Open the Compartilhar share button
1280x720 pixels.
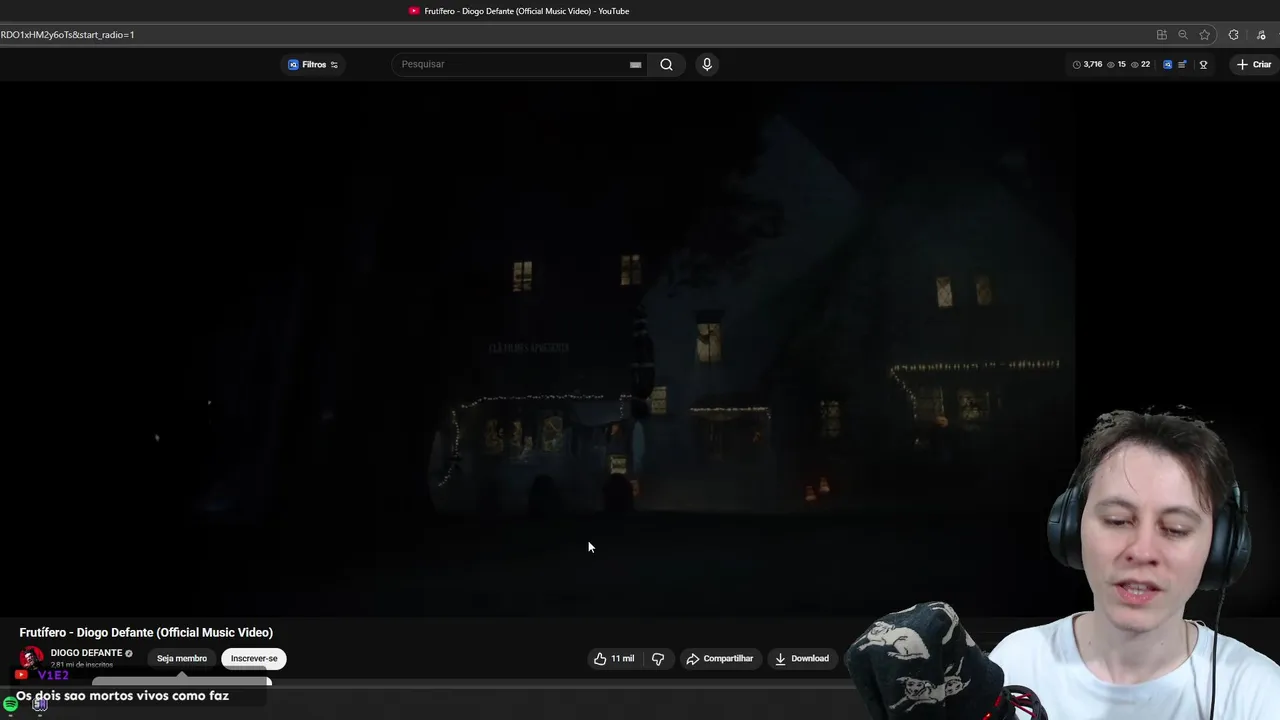click(x=720, y=658)
